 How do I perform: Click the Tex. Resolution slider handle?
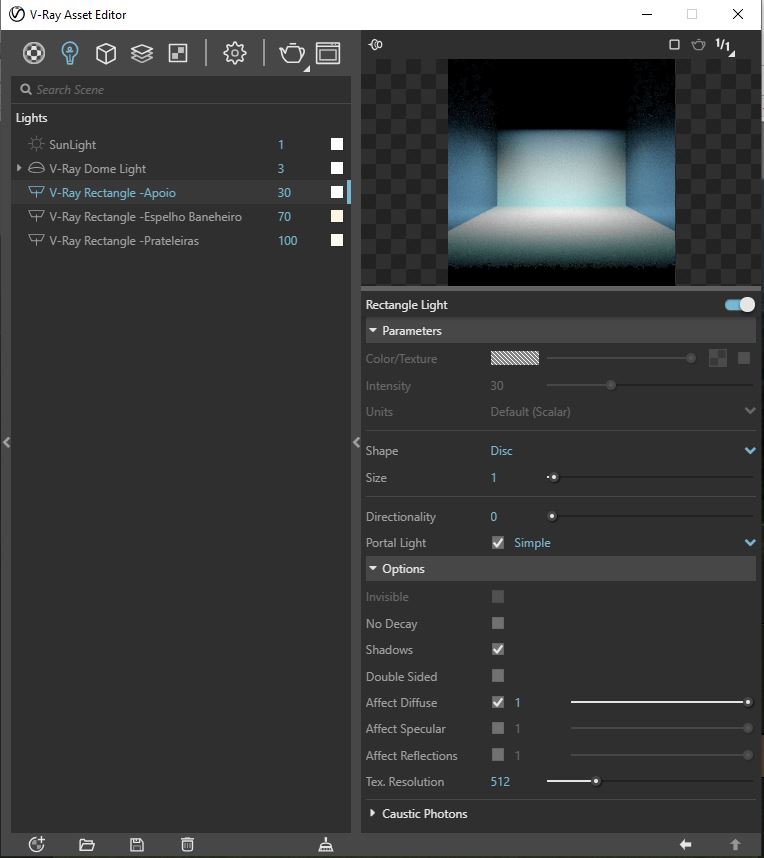click(x=596, y=782)
